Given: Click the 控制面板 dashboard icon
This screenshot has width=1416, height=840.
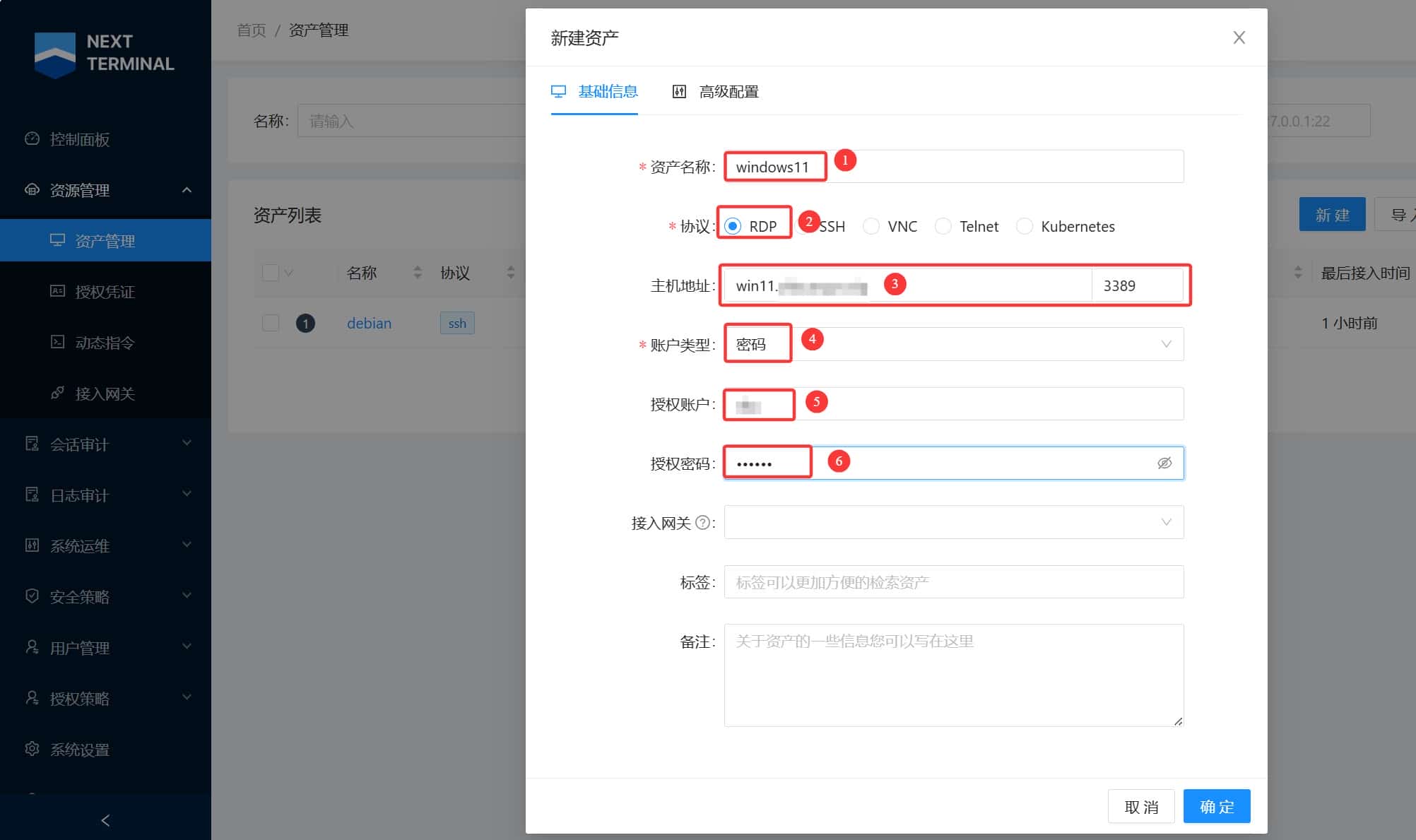Looking at the screenshot, I should 32,138.
